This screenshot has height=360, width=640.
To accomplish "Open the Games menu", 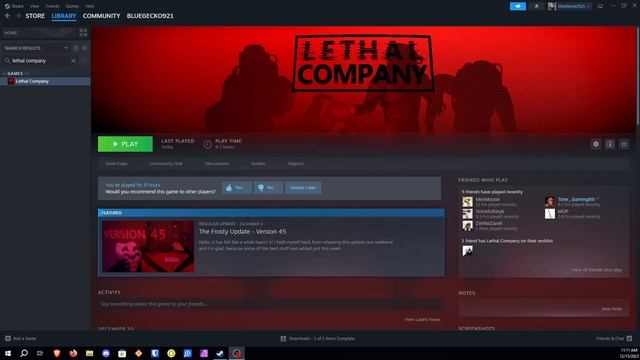I will [x=72, y=6].
